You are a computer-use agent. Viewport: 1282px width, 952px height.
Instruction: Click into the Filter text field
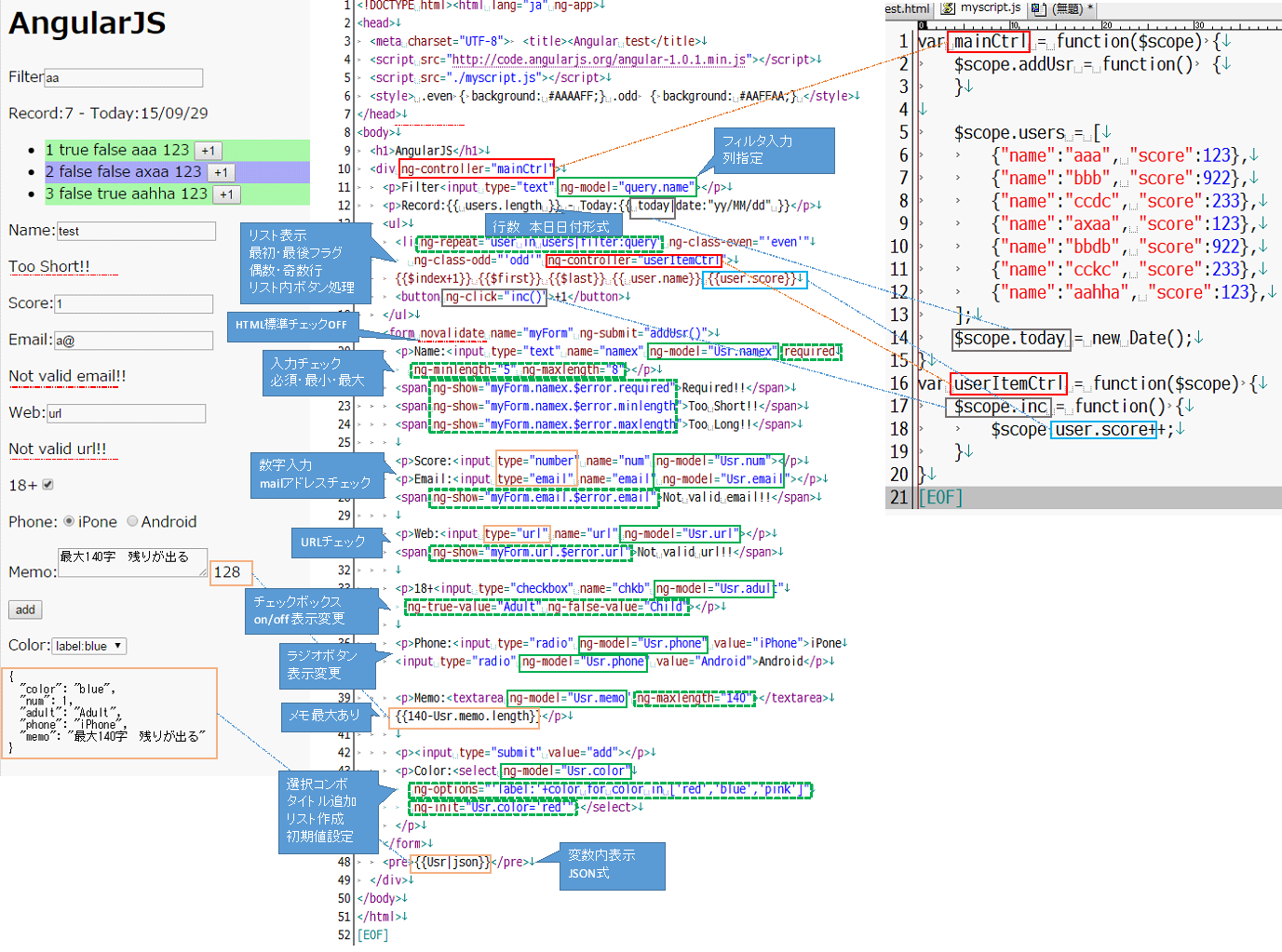click(123, 78)
